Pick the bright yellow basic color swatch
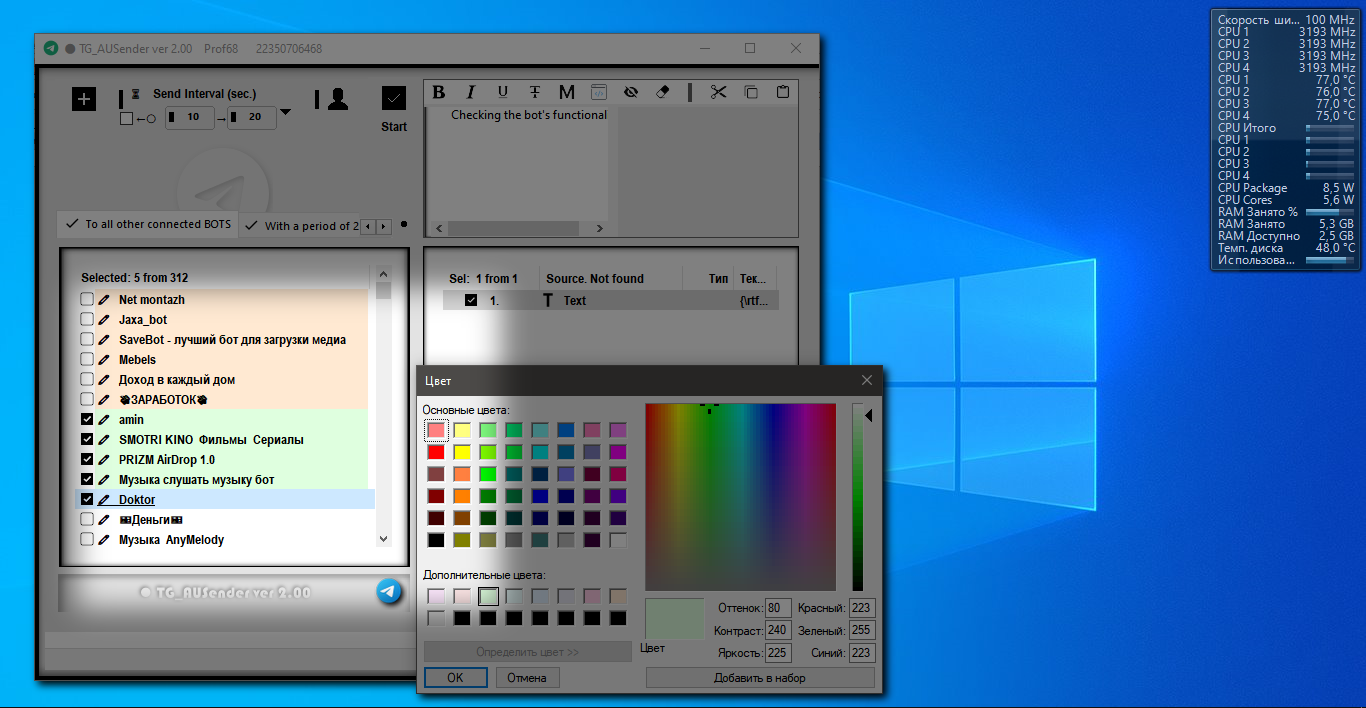 pyautogui.click(x=462, y=452)
